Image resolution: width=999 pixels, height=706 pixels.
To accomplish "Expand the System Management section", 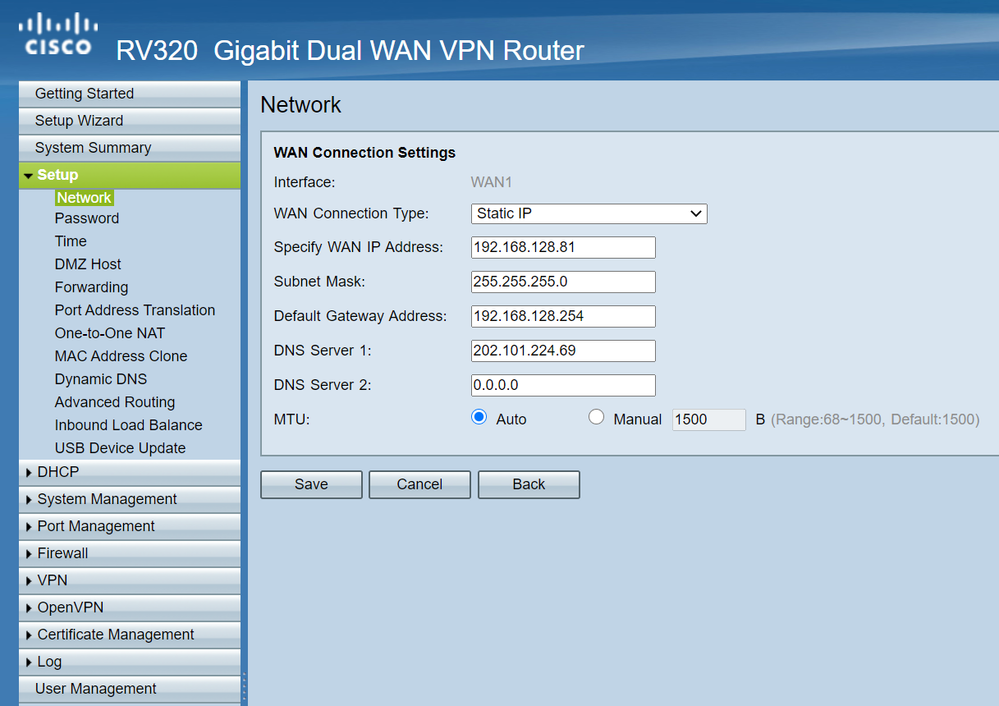I will pyautogui.click(x=130, y=500).
